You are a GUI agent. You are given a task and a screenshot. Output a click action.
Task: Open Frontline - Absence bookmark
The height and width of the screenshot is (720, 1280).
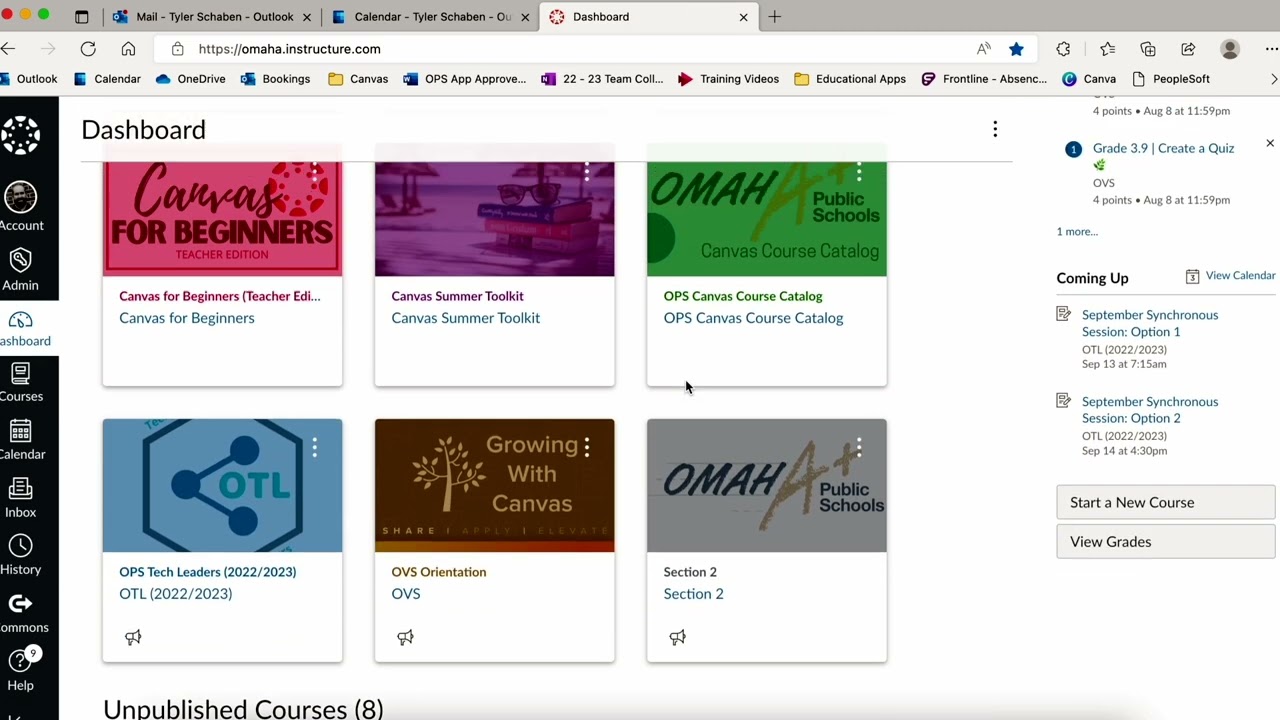click(984, 79)
